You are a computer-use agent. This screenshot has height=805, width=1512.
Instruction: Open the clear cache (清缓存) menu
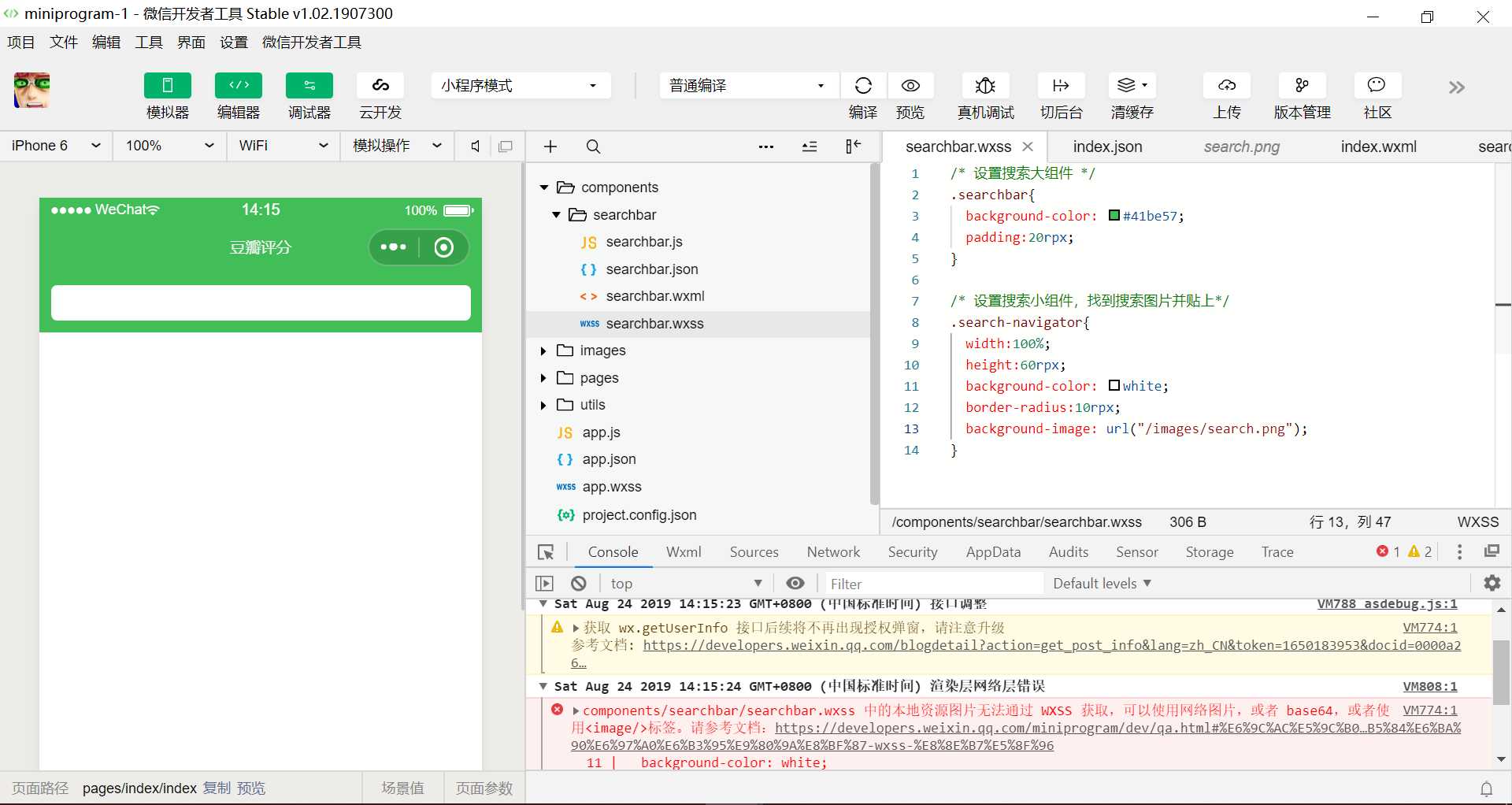tap(1132, 86)
